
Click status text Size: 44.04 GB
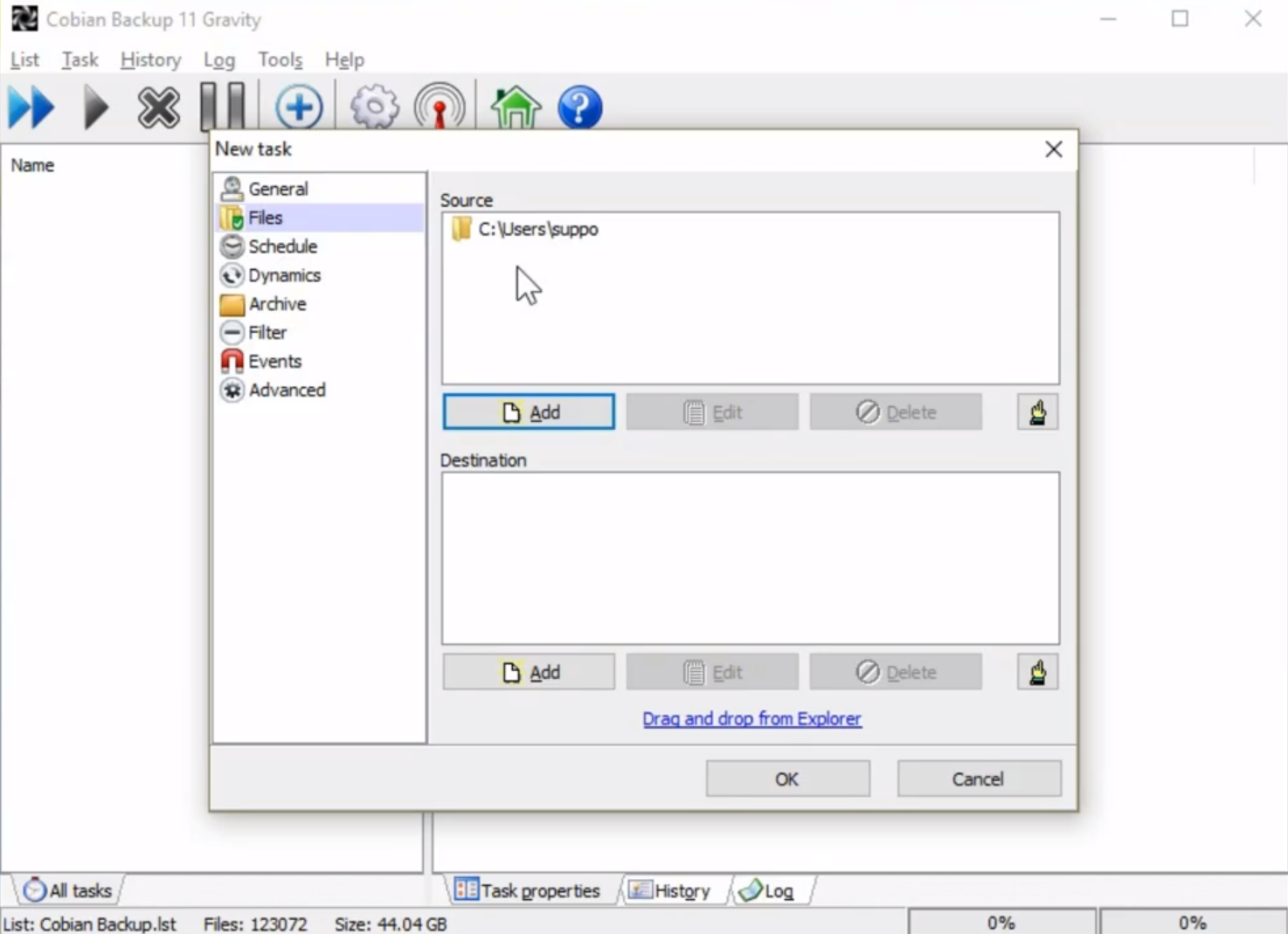click(391, 924)
